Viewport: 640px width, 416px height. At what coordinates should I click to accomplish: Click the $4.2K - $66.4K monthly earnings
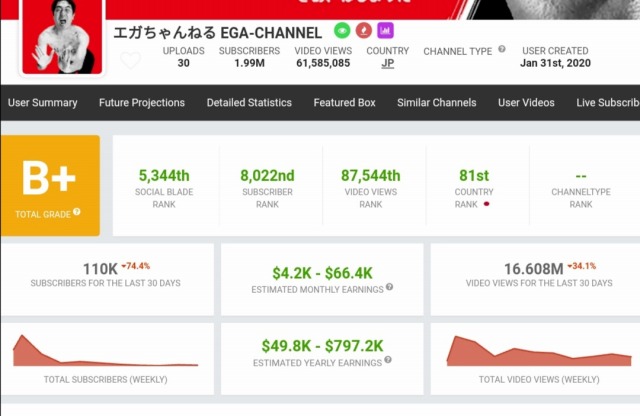[322, 273]
